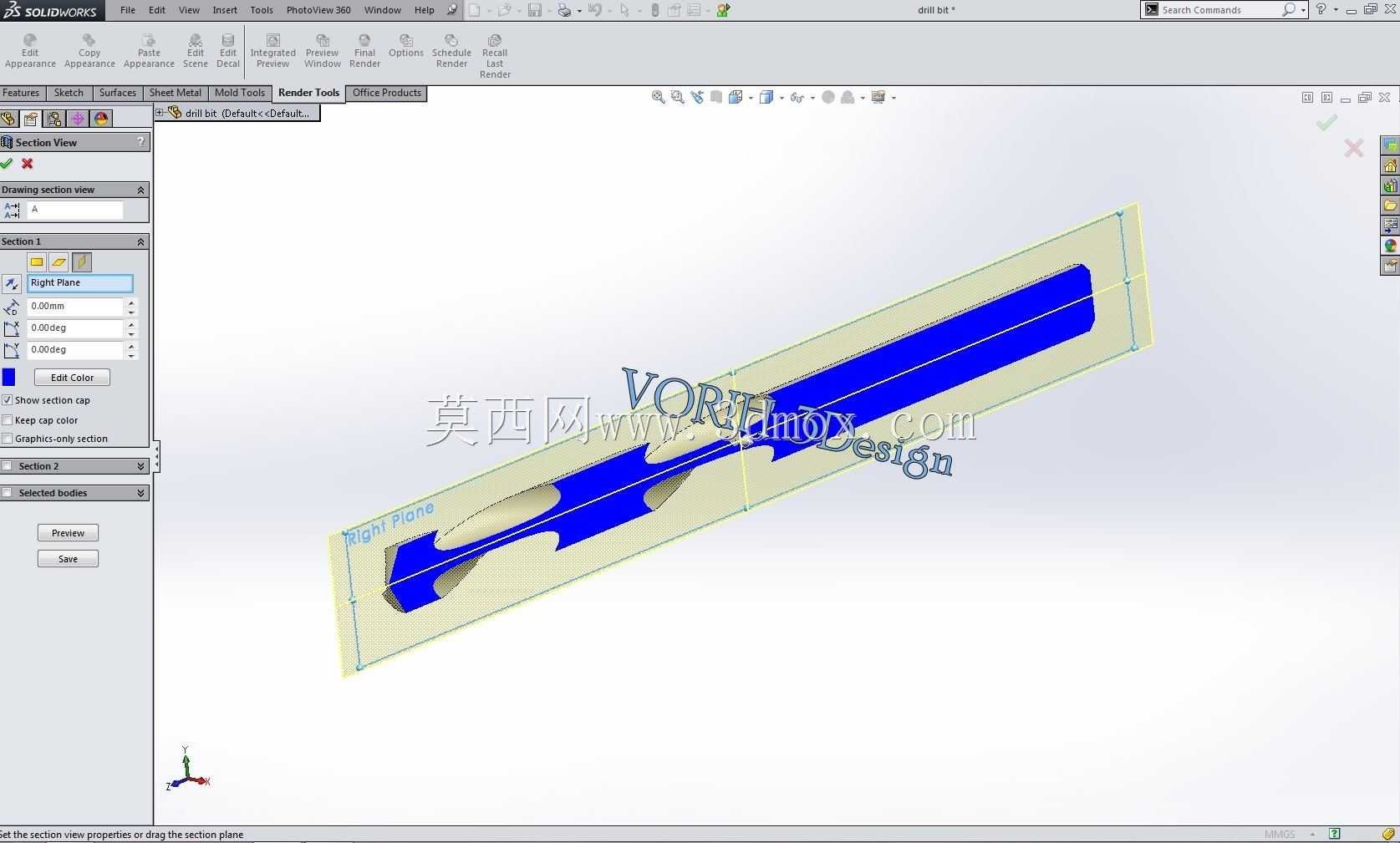Click Recall Last Render
Image resolution: width=1400 pixels, height=843 pixels.
pyautogui.click(x=495, y=57)
